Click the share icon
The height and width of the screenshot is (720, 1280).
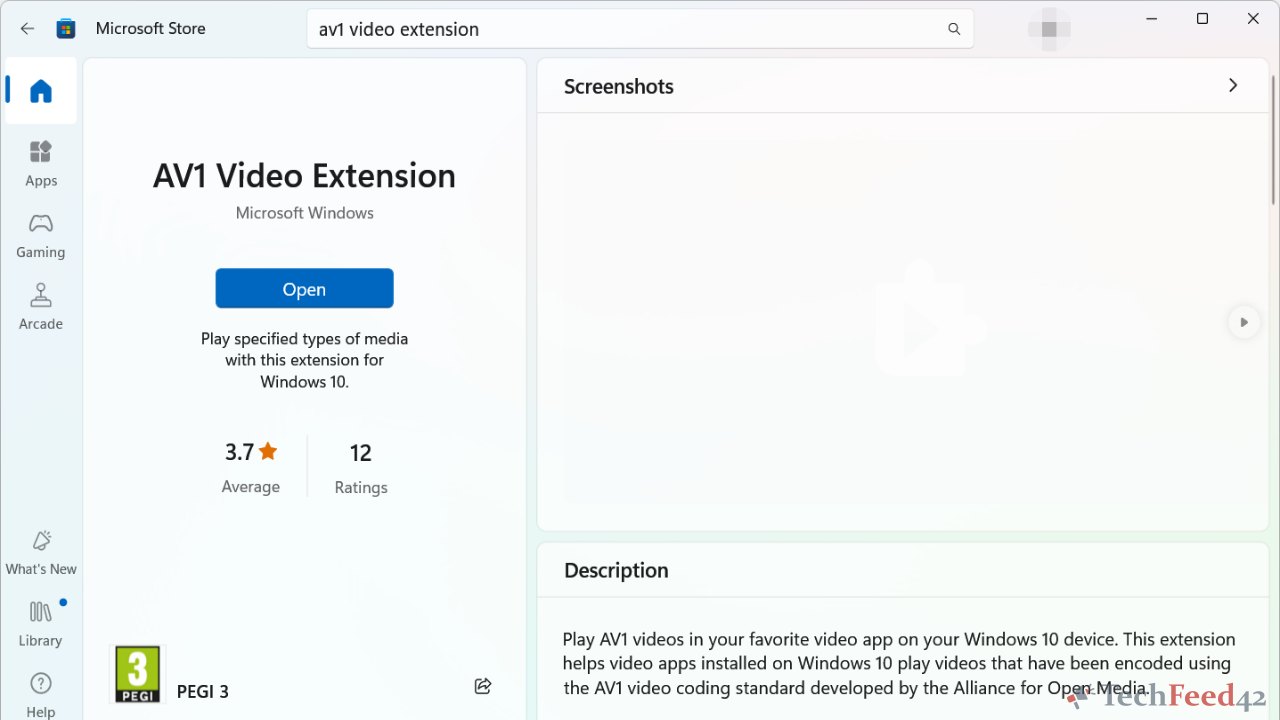pos(483,686)
